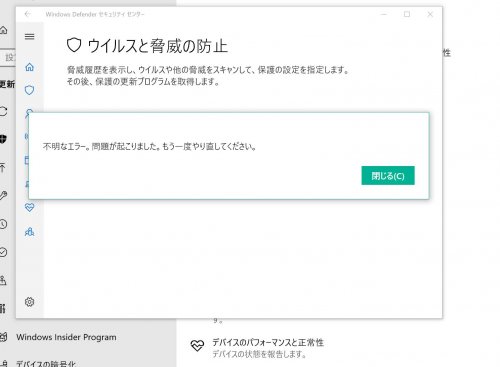Open recovery clock icon in Settings sidebar
This screenshot has width=500, height=367.
(3, 224)
